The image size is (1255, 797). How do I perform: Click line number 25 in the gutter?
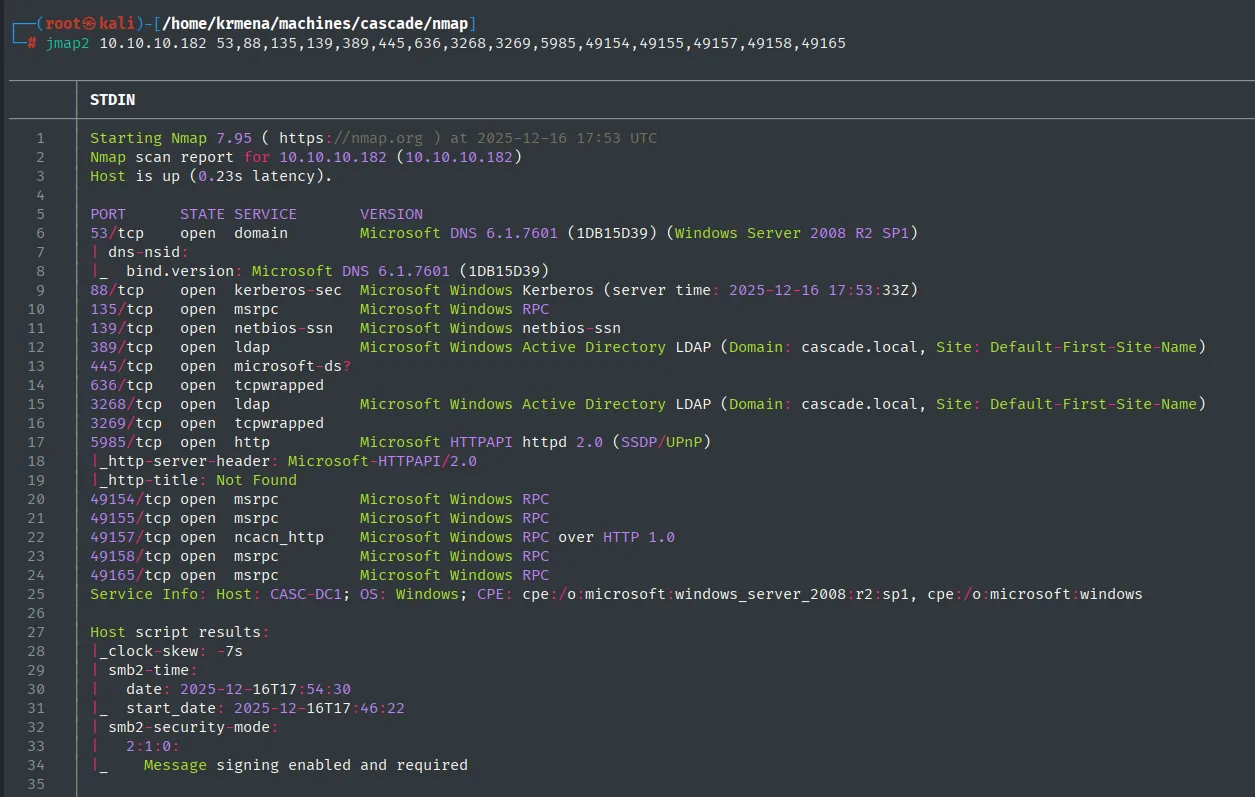(x=37, y=594)
